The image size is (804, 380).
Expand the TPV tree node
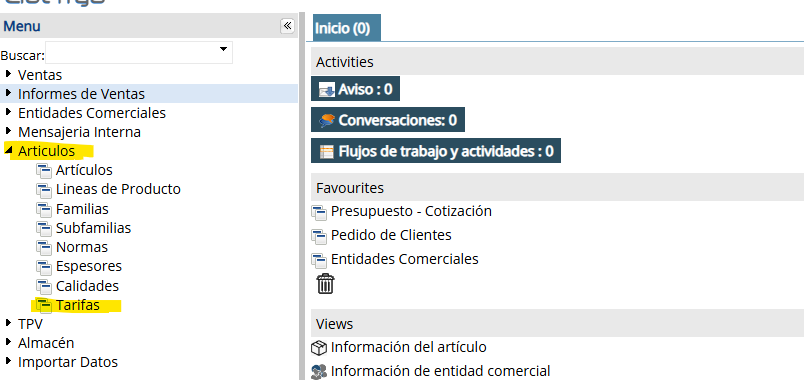click(8, 323)
